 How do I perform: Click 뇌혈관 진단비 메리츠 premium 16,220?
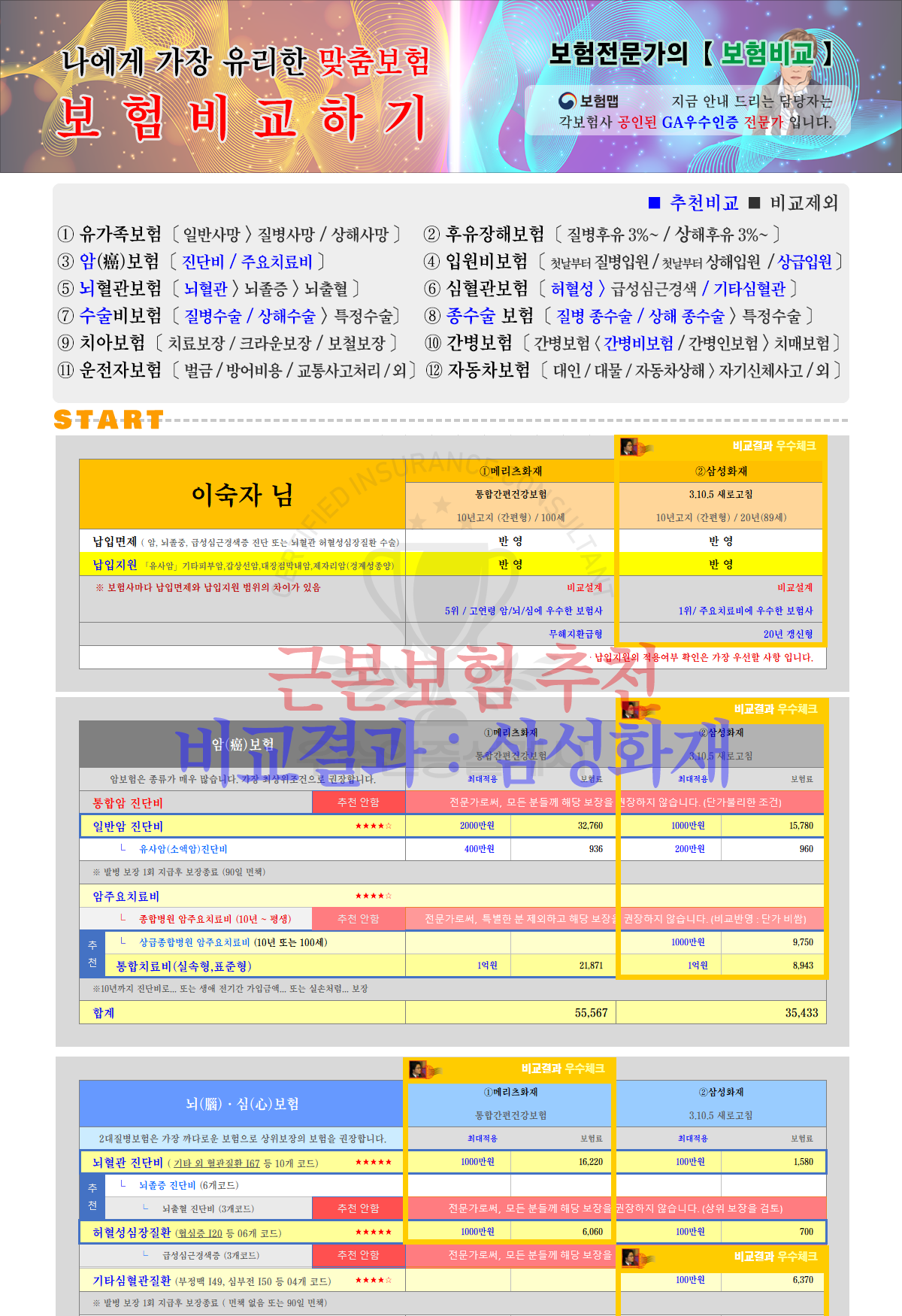[591, 1162]
